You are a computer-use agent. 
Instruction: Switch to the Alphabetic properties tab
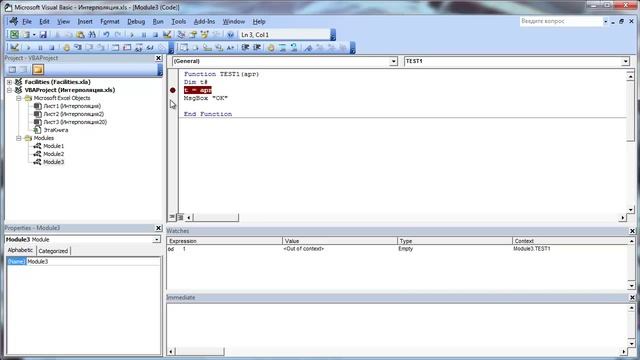coord(20,250)
